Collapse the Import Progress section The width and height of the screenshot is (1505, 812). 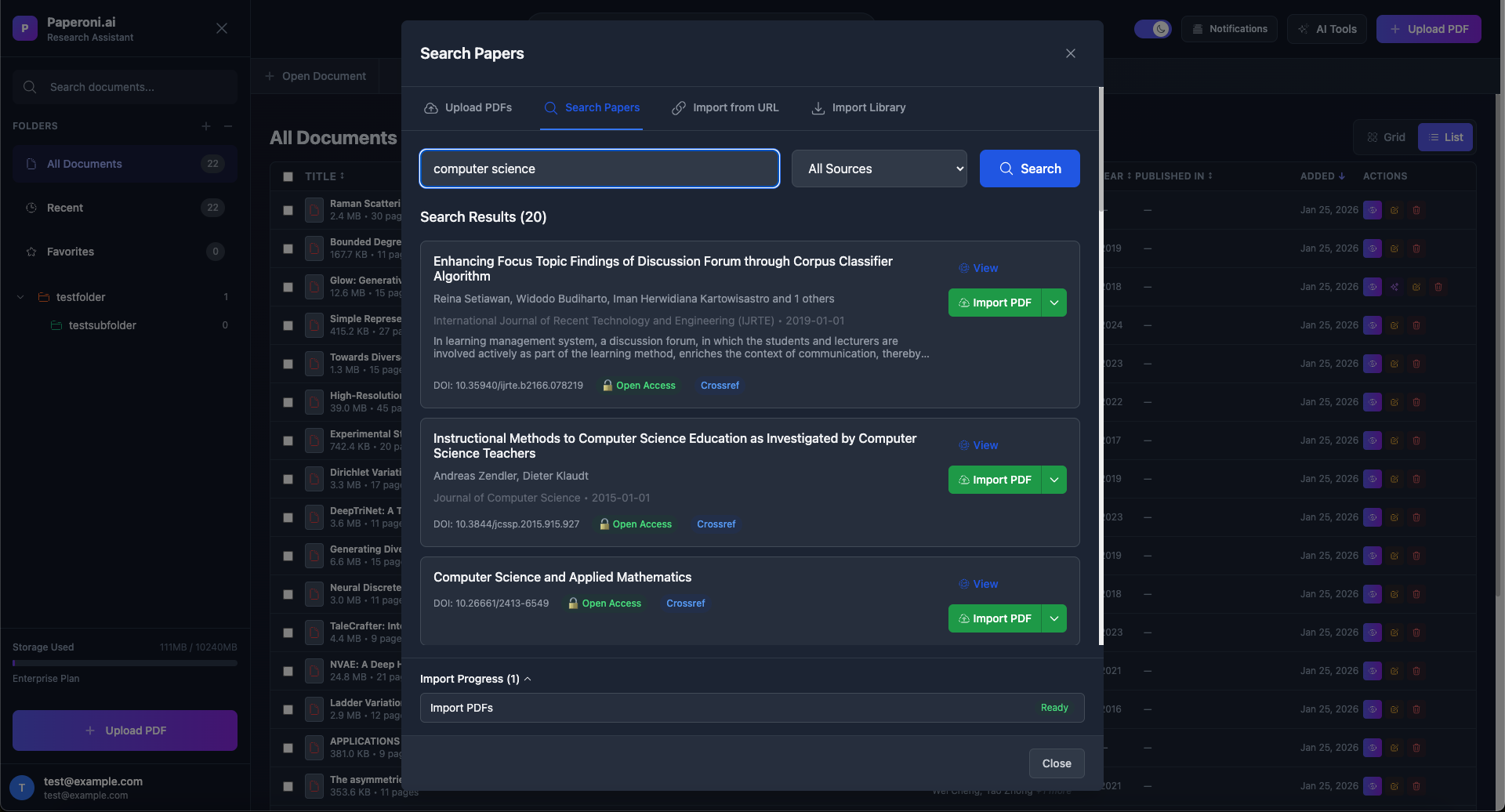pyautogui.click(x=528, y=679)
